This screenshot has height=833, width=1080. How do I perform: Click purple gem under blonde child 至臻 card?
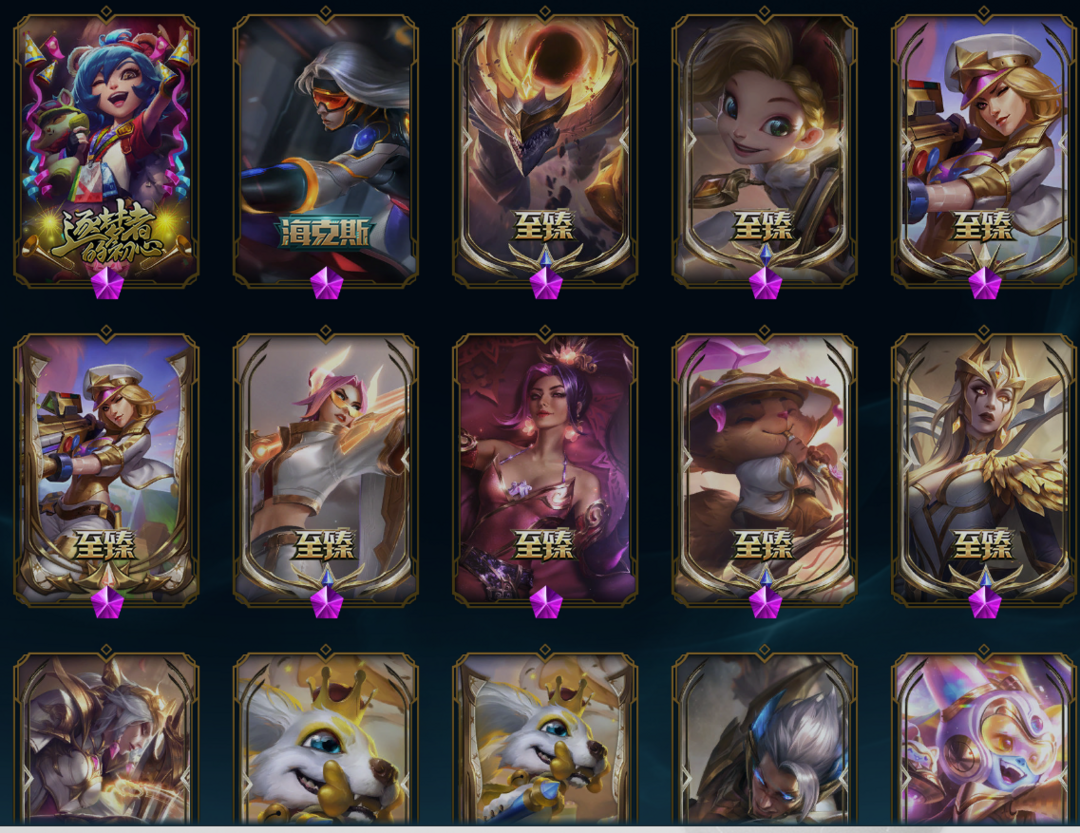click(765, 284)
